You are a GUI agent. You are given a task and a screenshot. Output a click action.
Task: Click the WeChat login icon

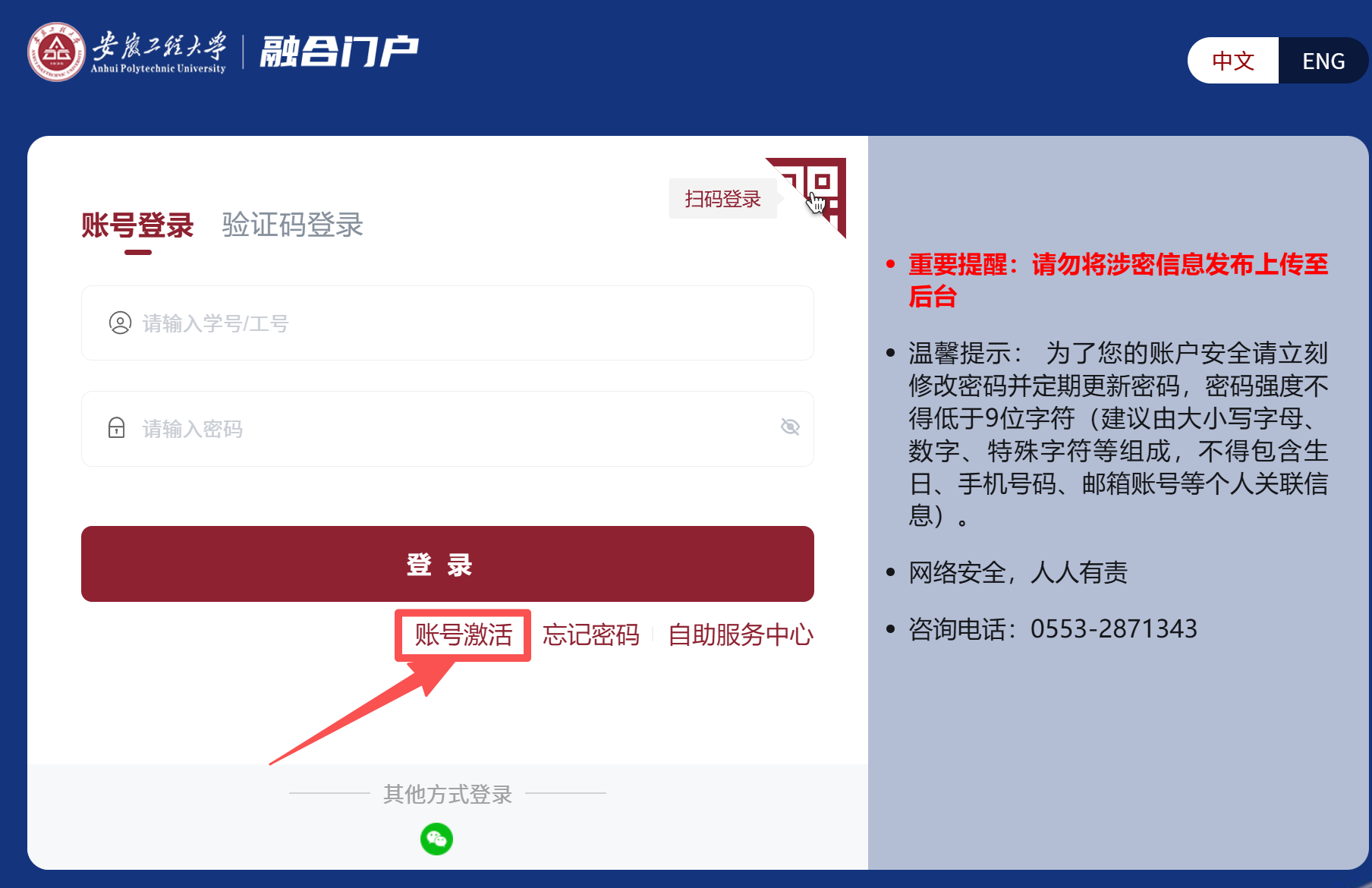tap(436, 839)
